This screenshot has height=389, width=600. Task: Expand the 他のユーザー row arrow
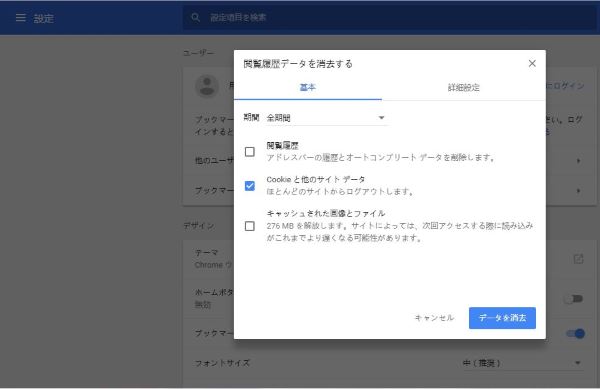(x=578, y=161)
